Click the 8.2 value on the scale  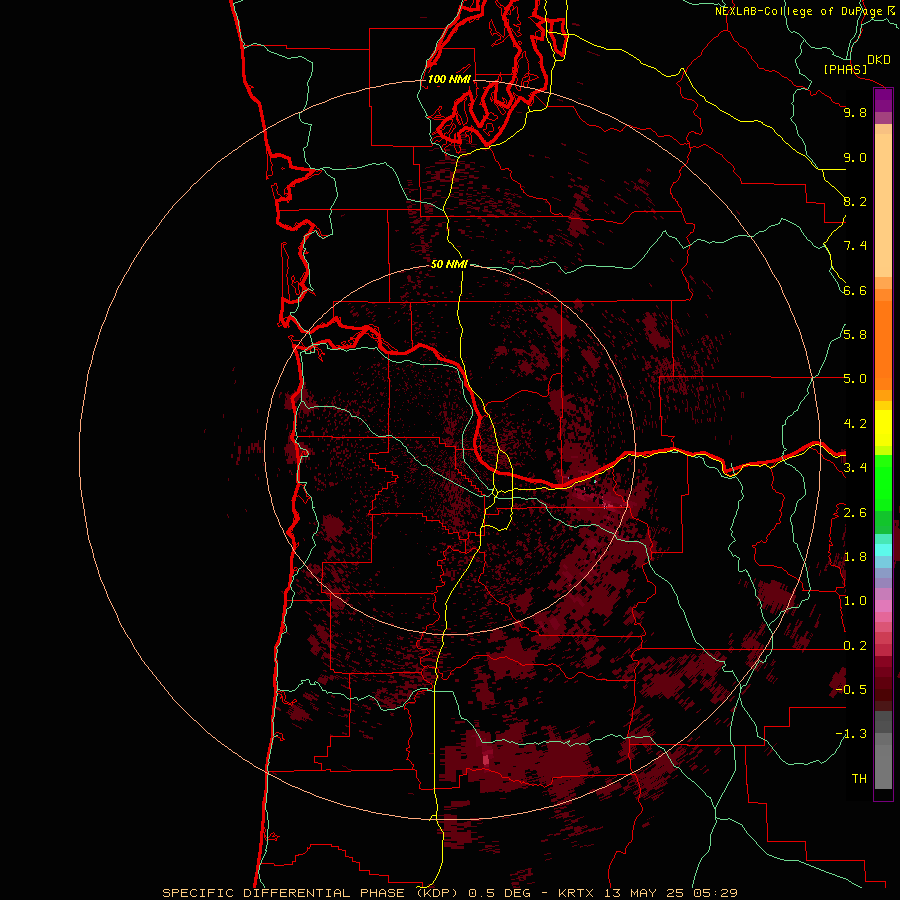point(855,201)
